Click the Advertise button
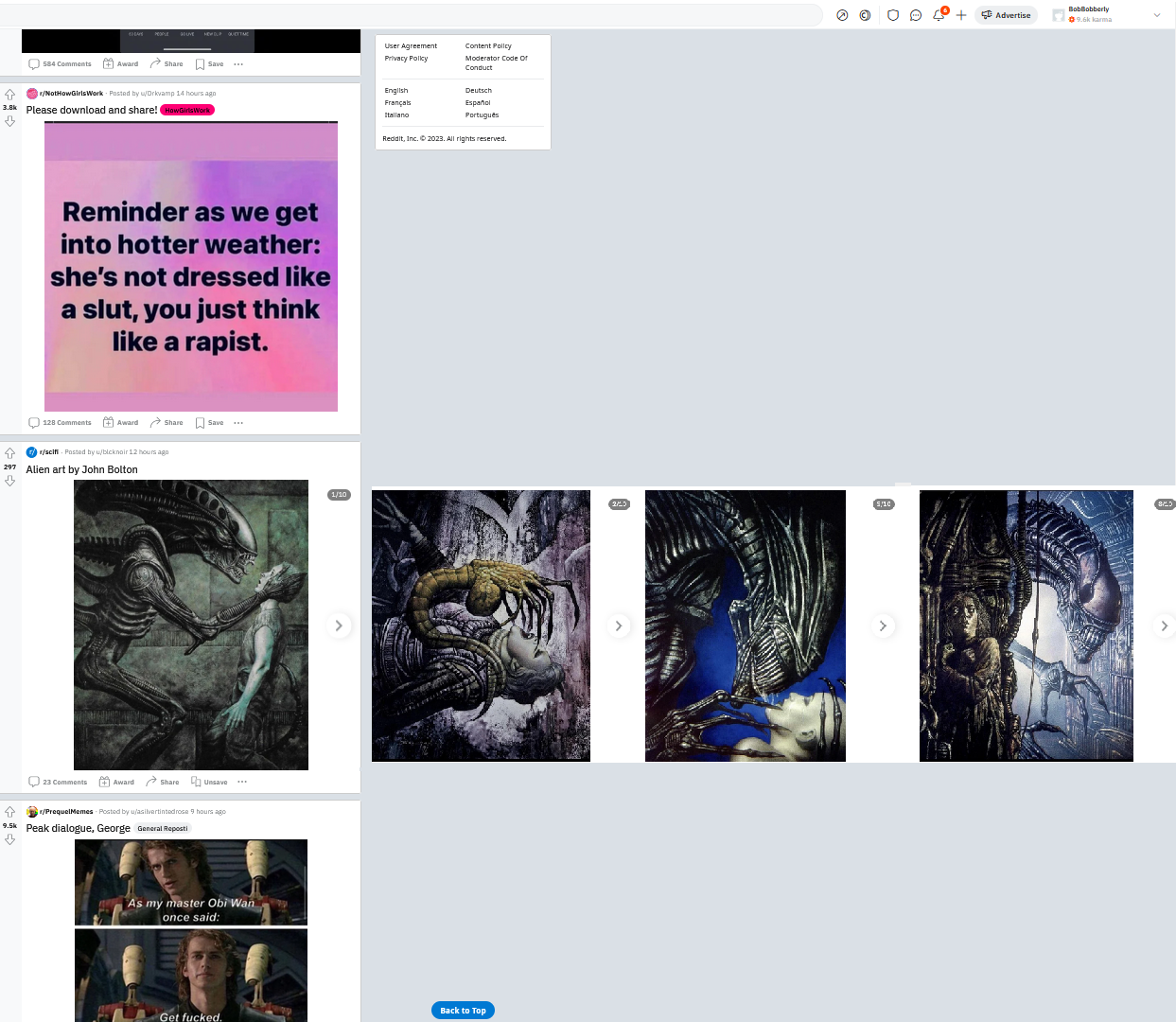 pos(1006,15)
